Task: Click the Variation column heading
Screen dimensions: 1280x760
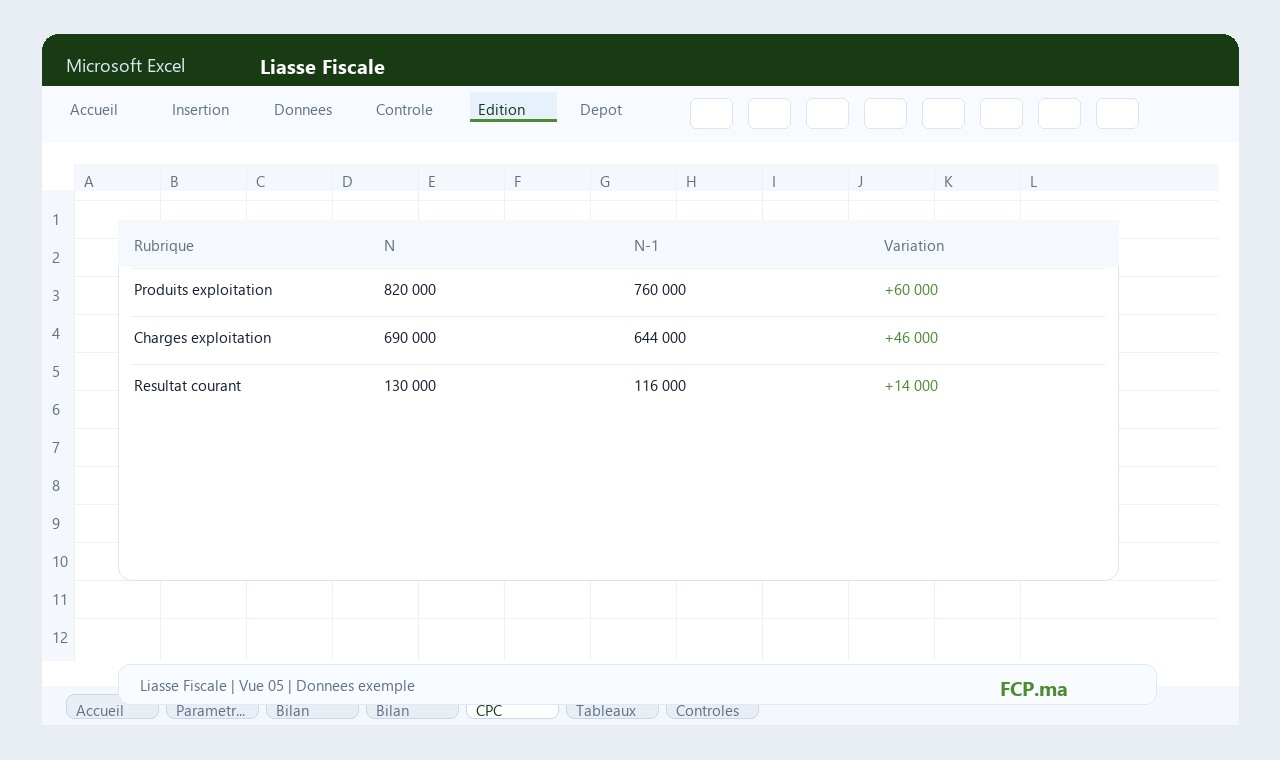Action: coord(914,246)
